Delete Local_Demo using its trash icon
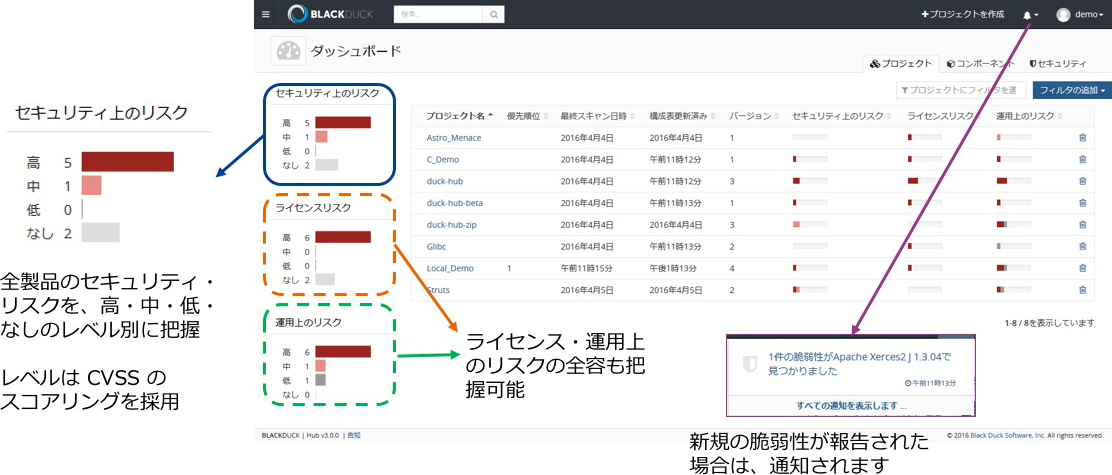Viewport: 1112px width, 475px height. pos(1082,269)
